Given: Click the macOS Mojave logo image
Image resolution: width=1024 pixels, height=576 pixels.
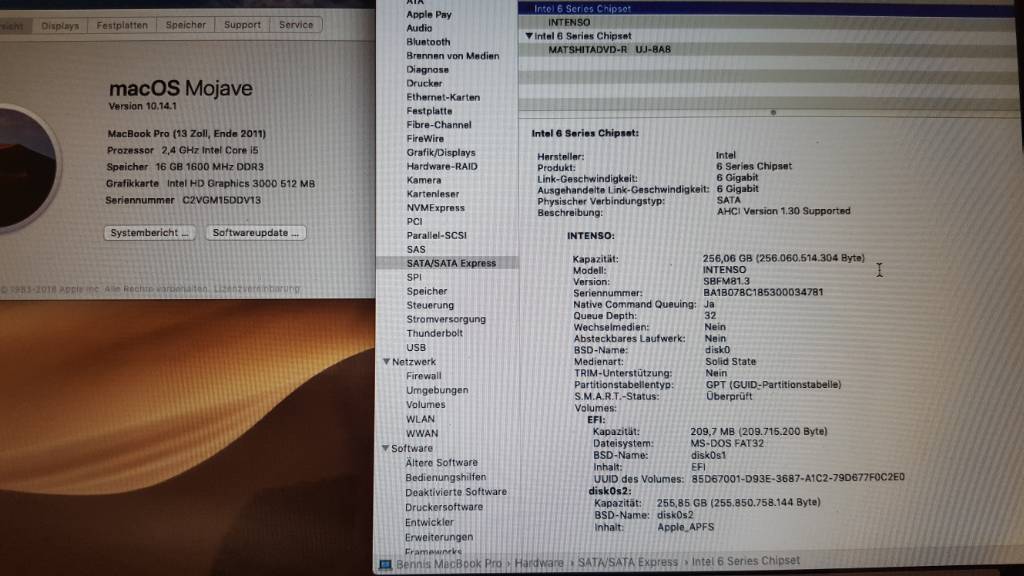Looking at the screenshot, I should click(25, 168).
